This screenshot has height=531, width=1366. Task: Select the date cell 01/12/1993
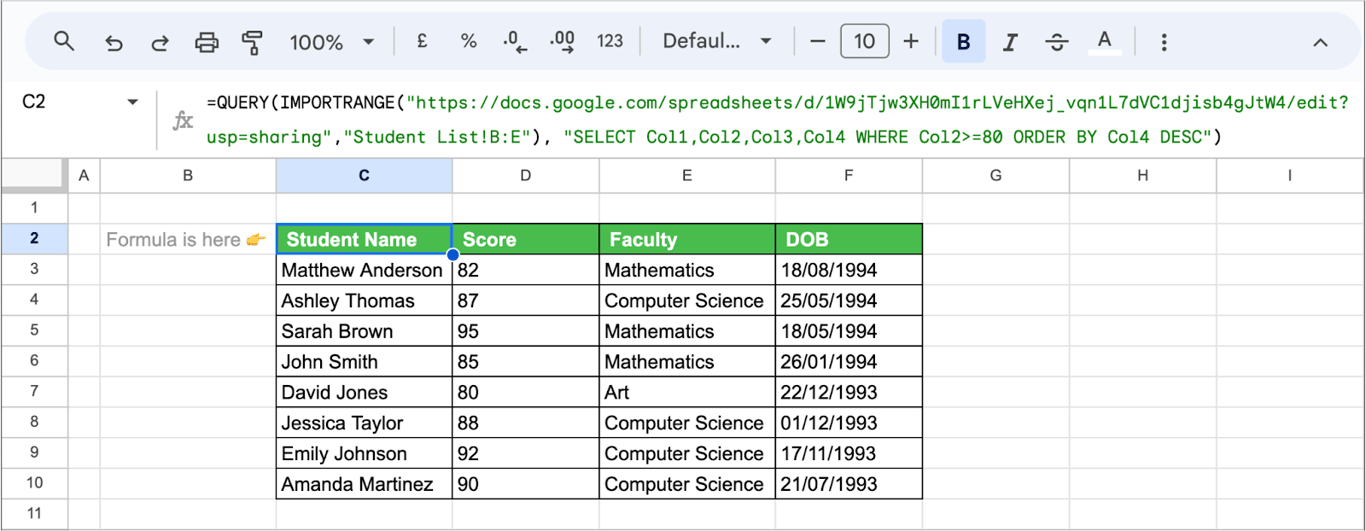click(848, 422)
